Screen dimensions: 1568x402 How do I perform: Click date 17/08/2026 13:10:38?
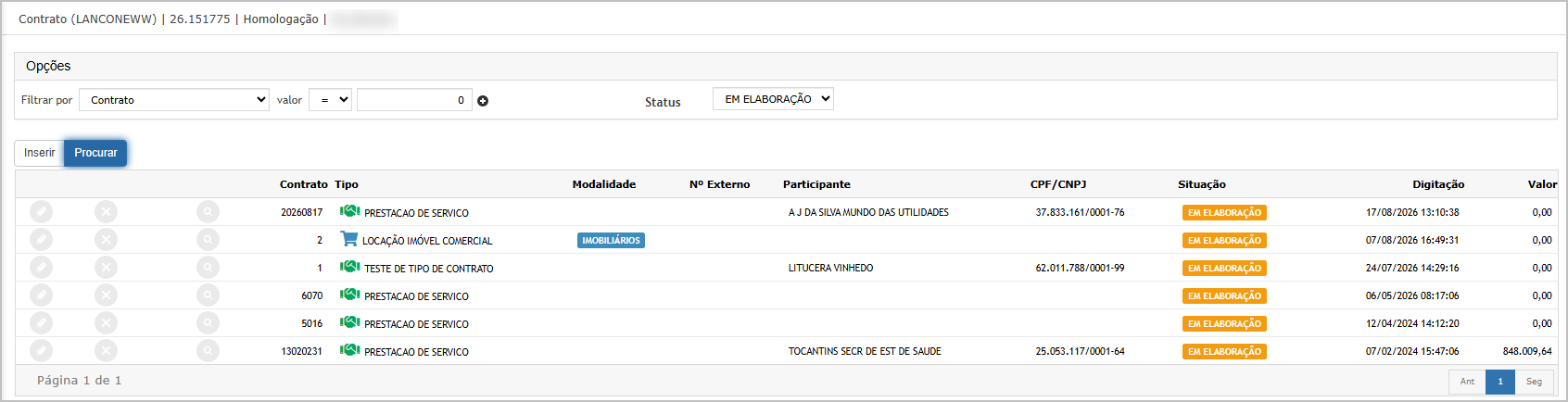(x=1412, y=212)
